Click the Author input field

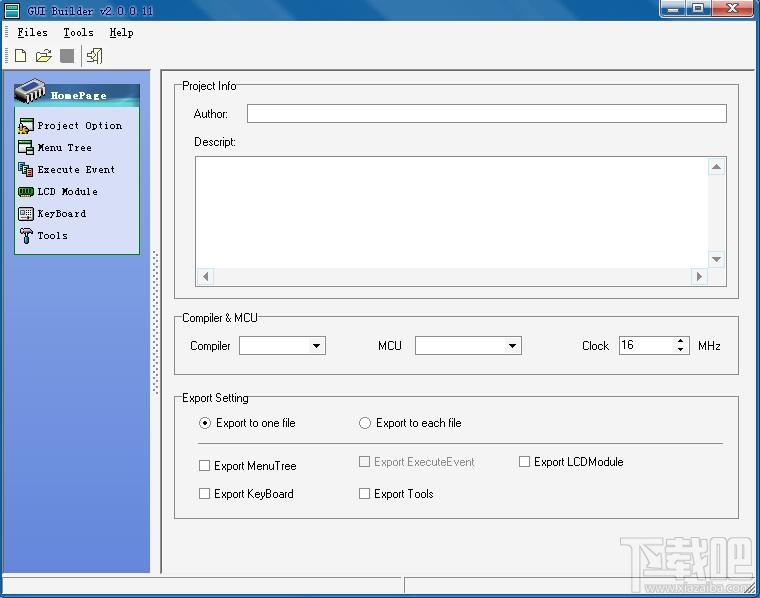tap(487, 113)
